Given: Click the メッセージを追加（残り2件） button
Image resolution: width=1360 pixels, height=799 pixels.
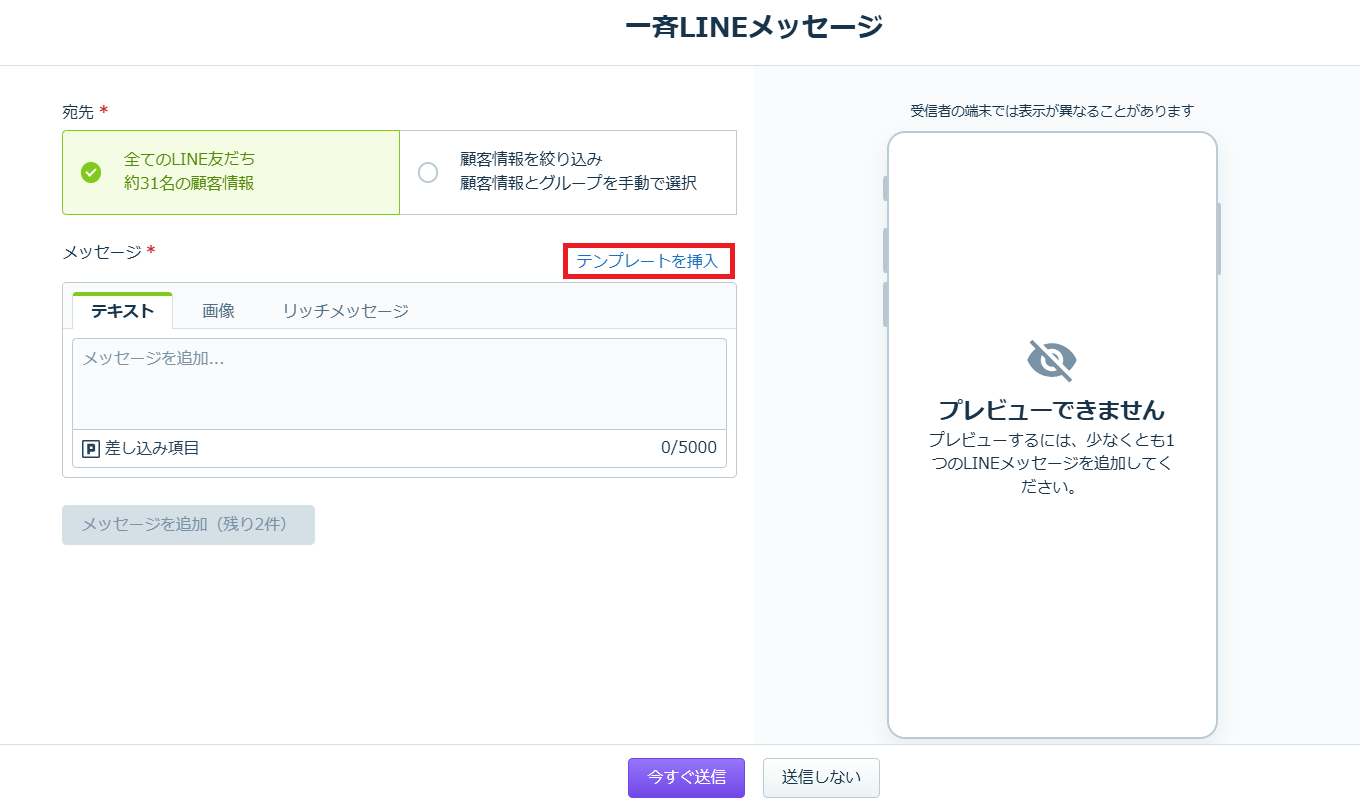Looking at the screenshot, I should click(x=188, y=525).
